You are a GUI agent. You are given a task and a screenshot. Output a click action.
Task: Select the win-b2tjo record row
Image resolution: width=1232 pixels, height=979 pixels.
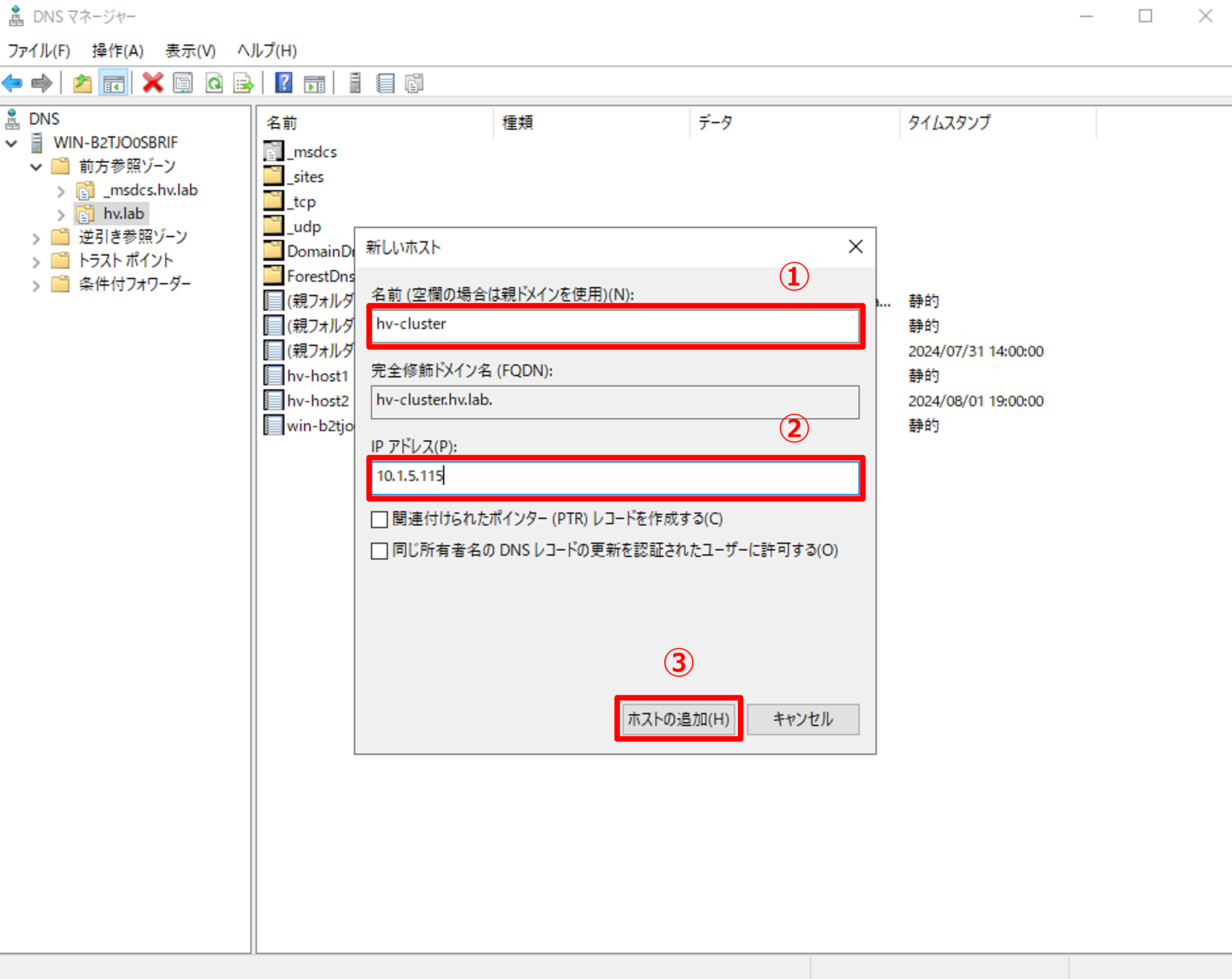tap(309, 426)
